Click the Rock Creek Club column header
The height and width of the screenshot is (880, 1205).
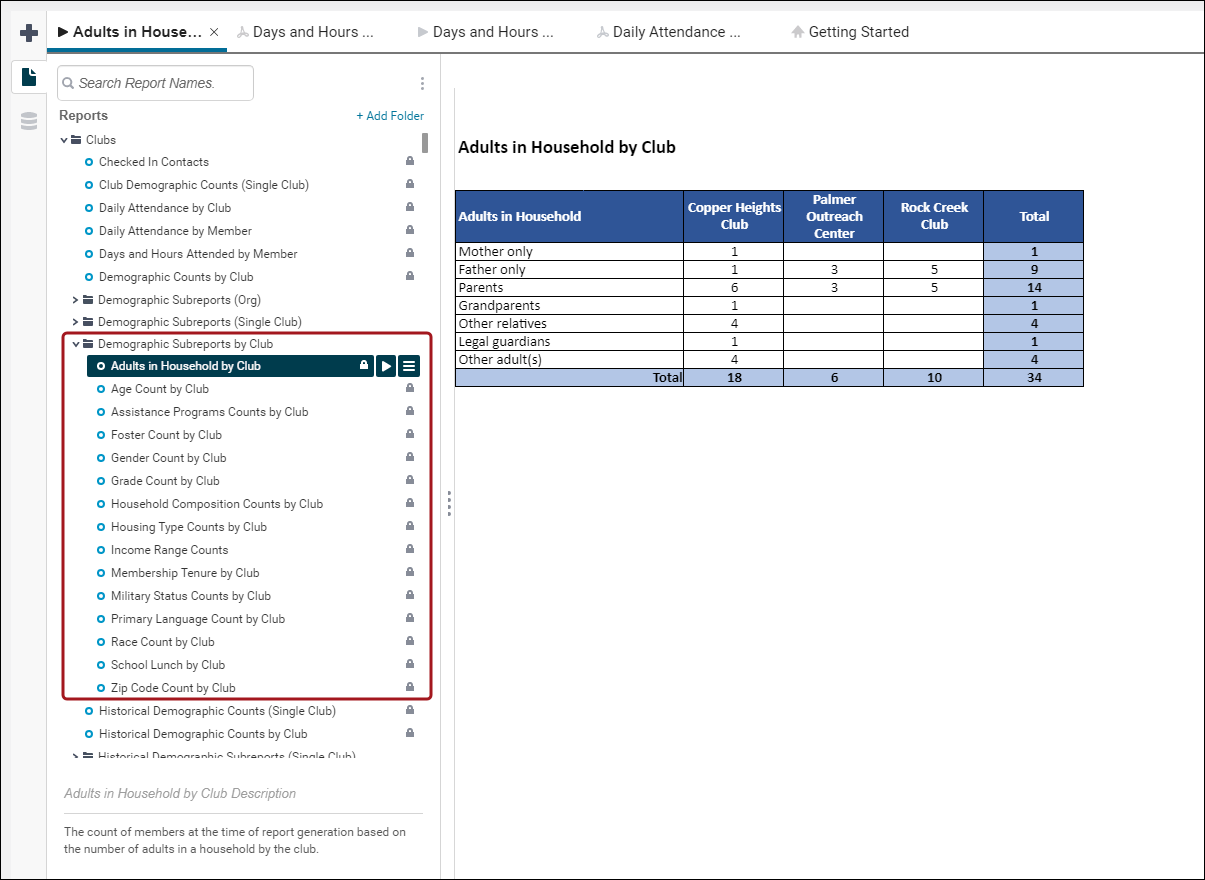point(934,216)
